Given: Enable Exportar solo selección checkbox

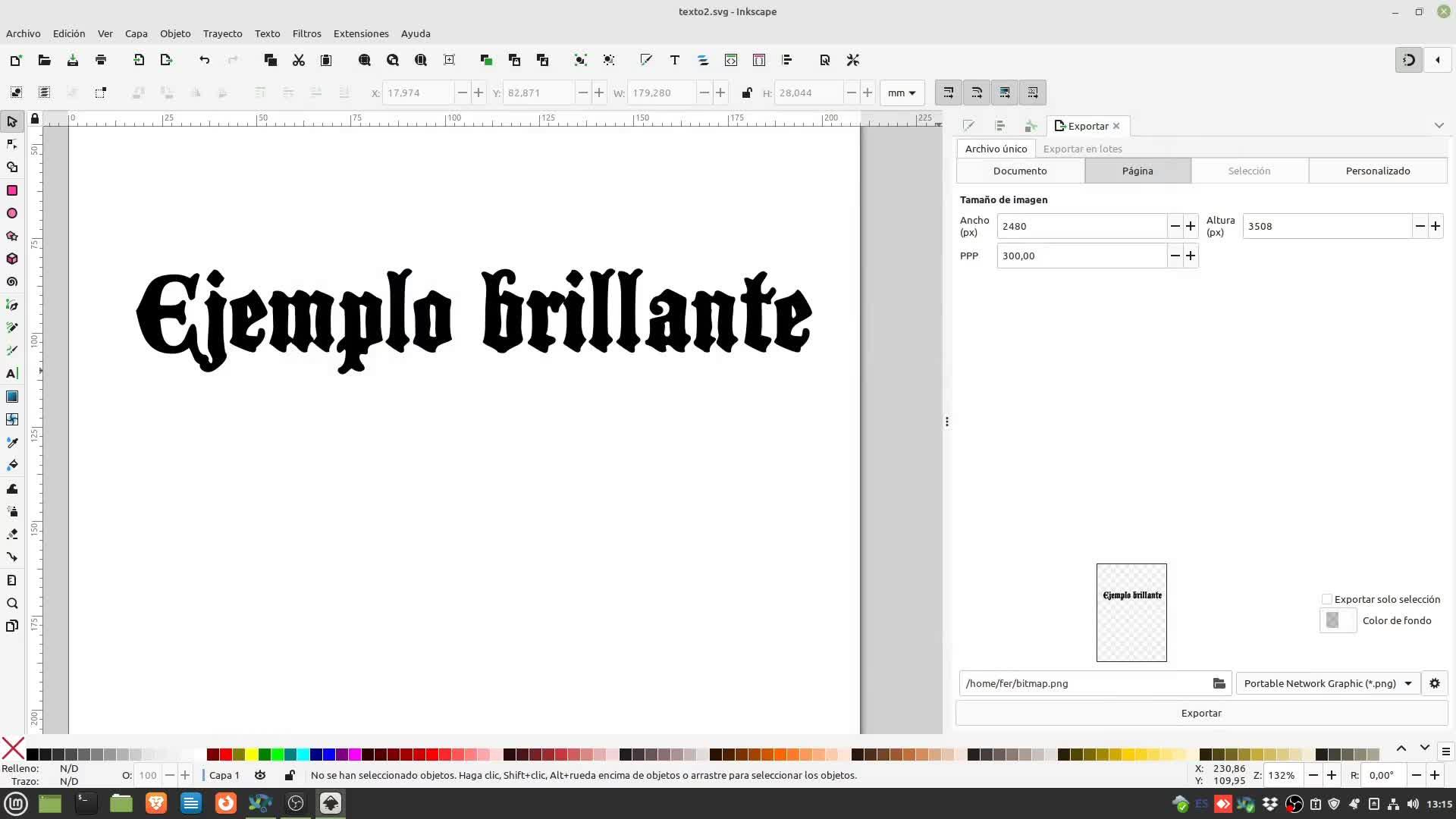Looking at the screenshot, I should click(x=1327, y=599).
